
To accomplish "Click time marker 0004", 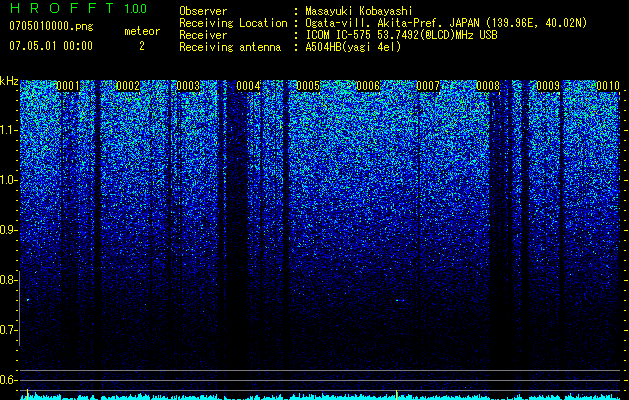I will (248, 86).
